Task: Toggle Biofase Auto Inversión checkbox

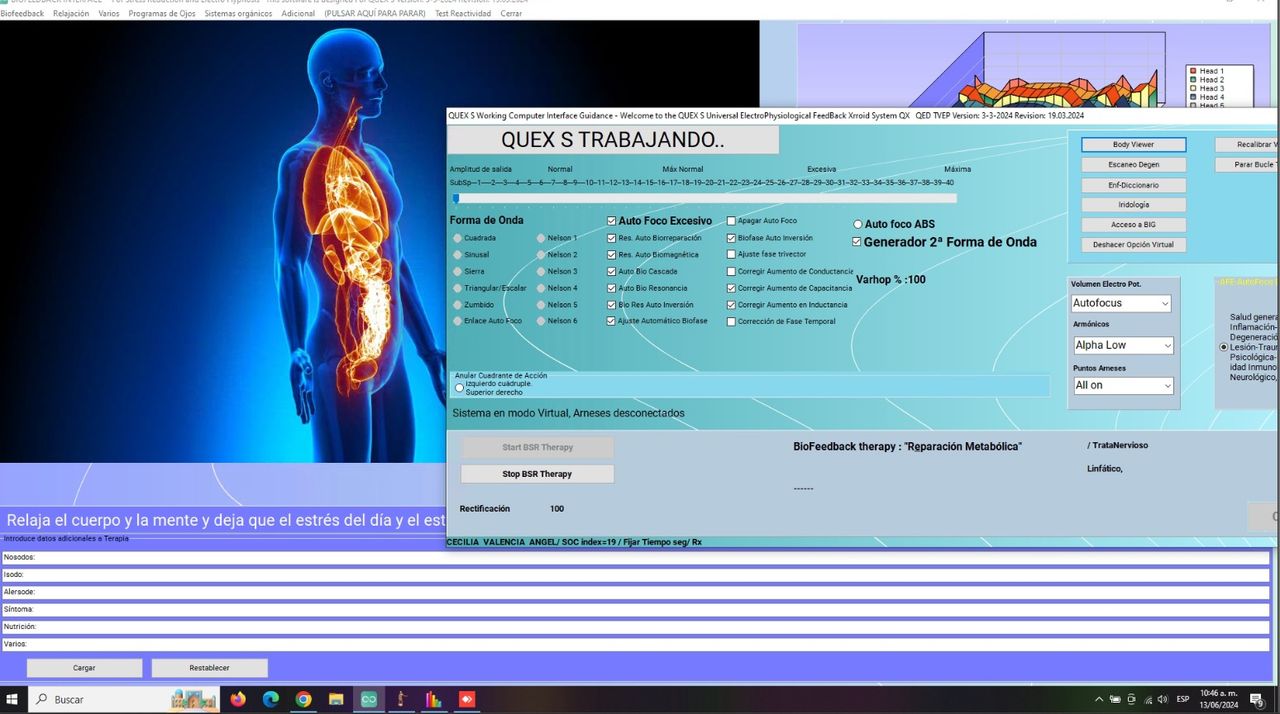Action: [731, 238]
